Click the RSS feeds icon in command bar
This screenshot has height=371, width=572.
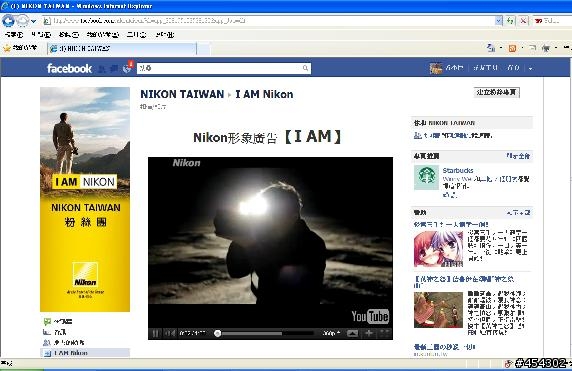pos(512,48)
